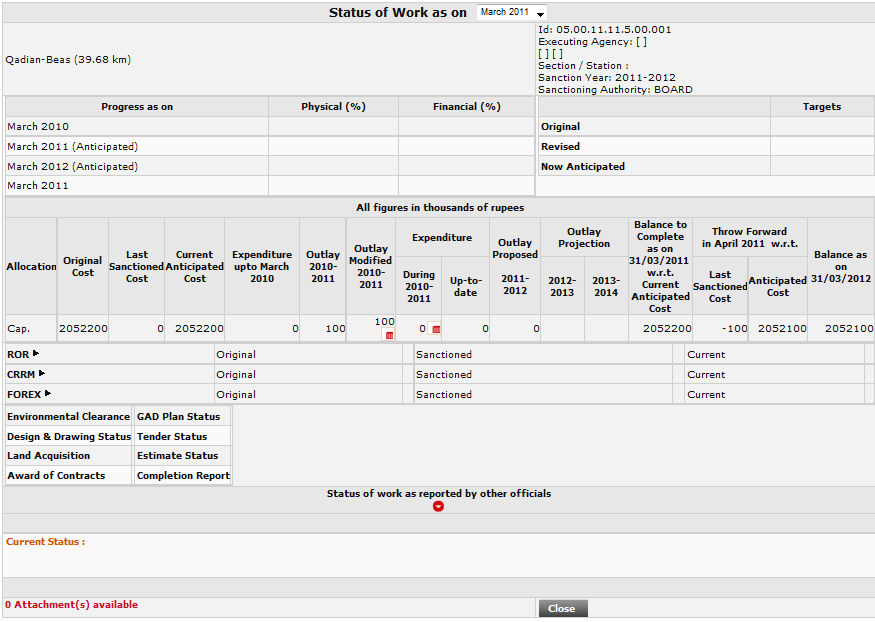Viewport: 875px width, 622px height.
Task: Open the March 2011 date dropdown
Action: [x=511, y=13]
